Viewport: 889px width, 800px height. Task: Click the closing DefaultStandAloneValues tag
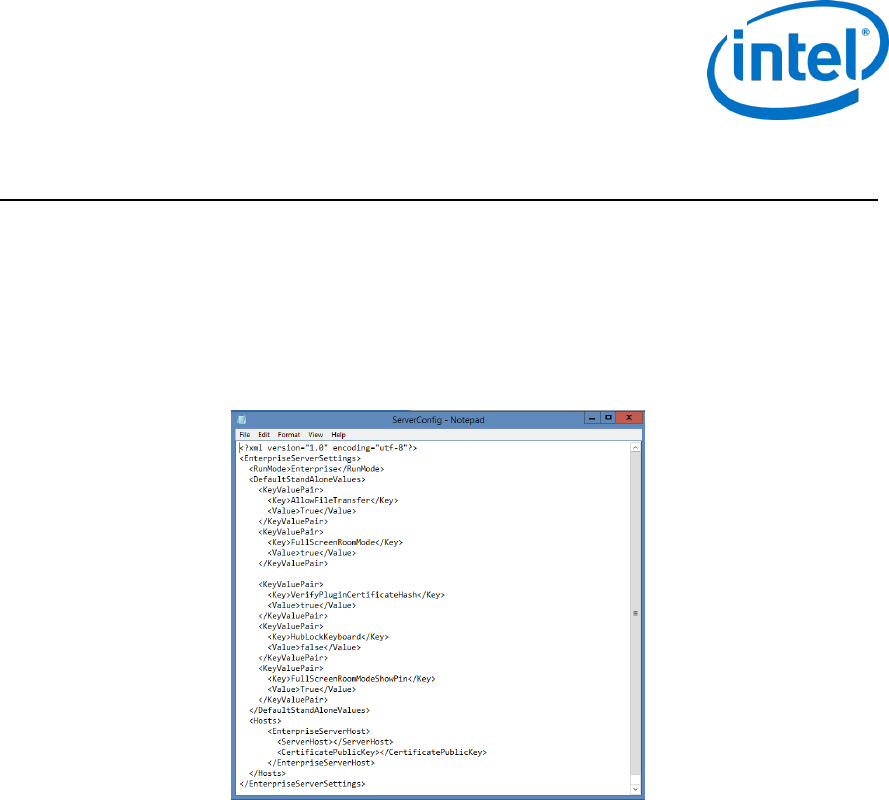click(309, 710)
